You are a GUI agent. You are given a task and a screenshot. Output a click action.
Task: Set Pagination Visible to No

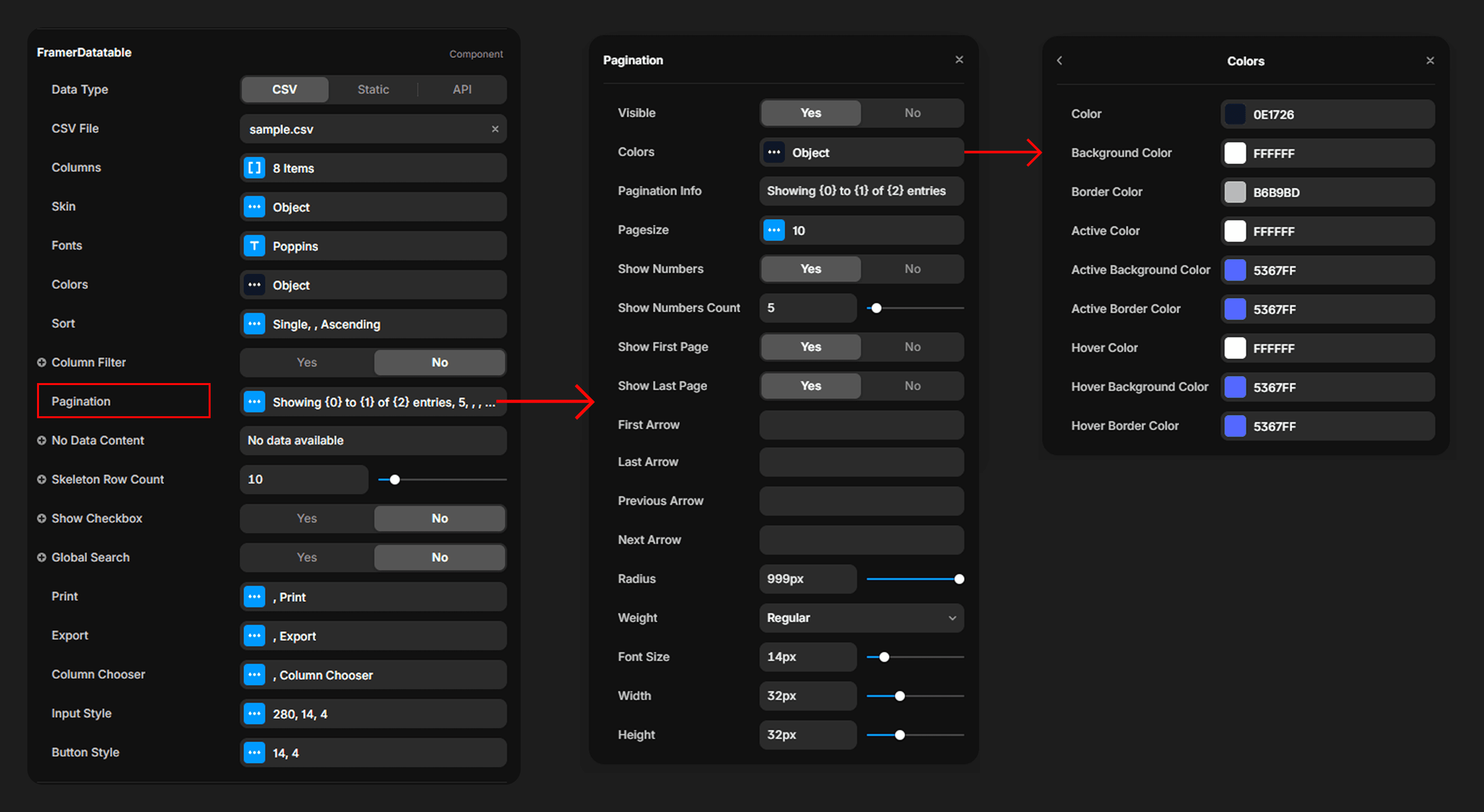pos(912,113)
